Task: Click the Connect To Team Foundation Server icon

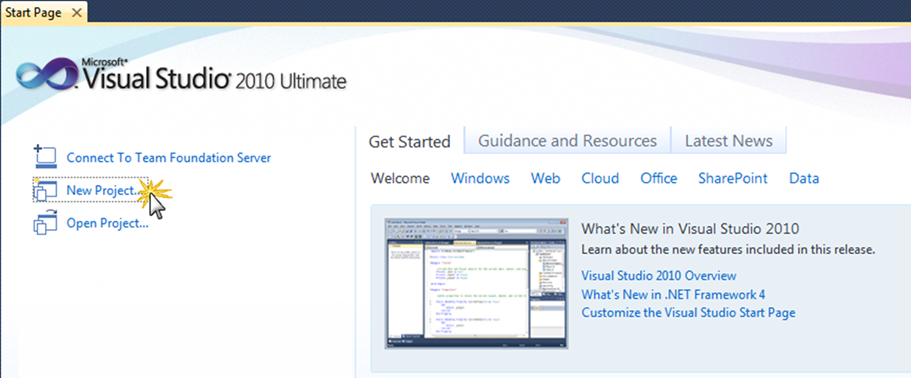Action: [45, 157]
